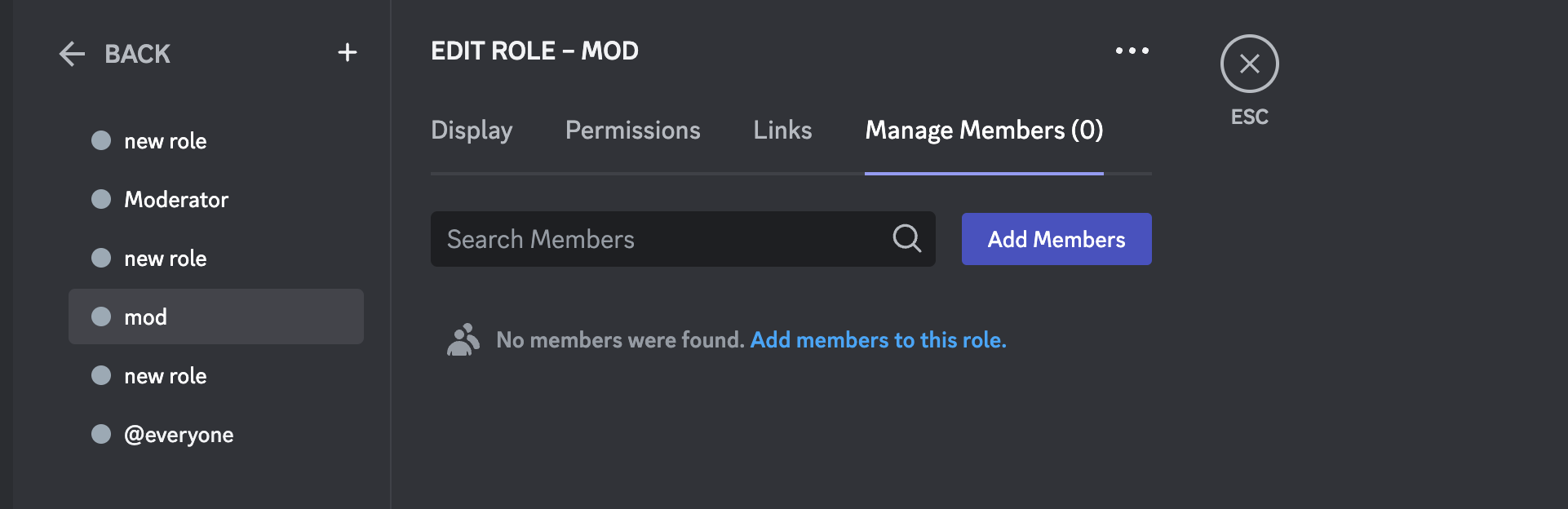This screenshot has height=509, width=1568.
Task: Click the color dot next to mod role
Action: pyautogui.click(x=101, y=316)
